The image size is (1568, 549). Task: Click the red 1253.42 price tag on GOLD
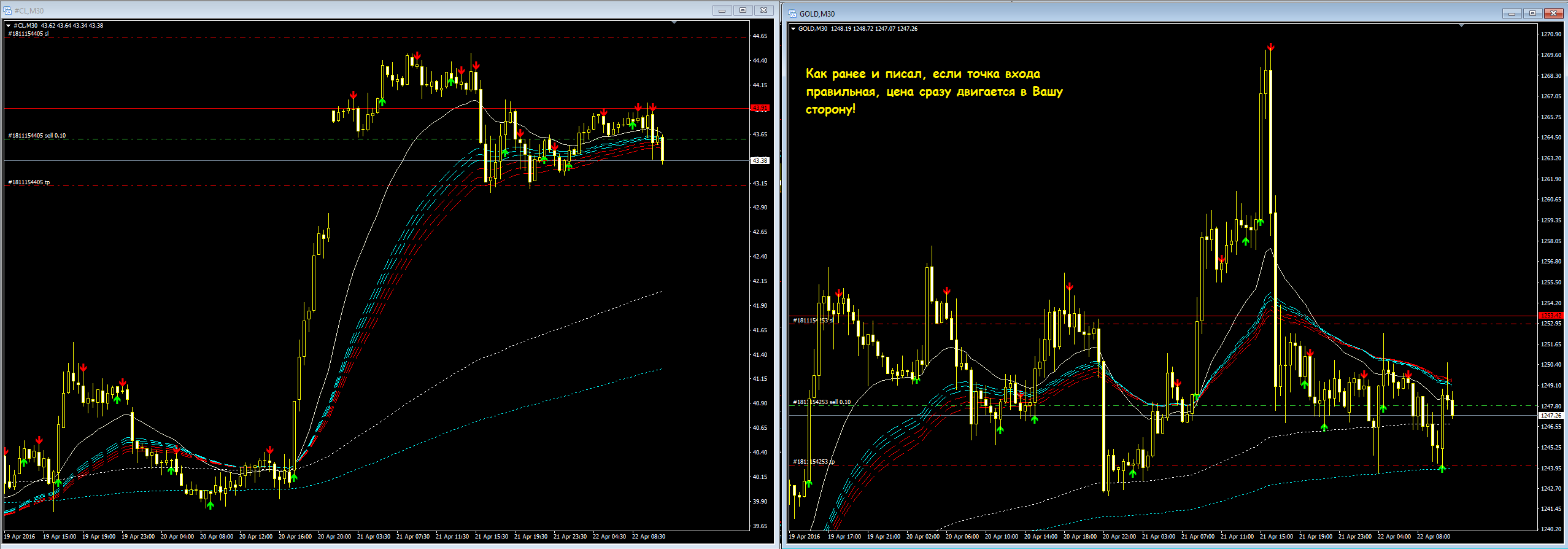coord(1551,316)
